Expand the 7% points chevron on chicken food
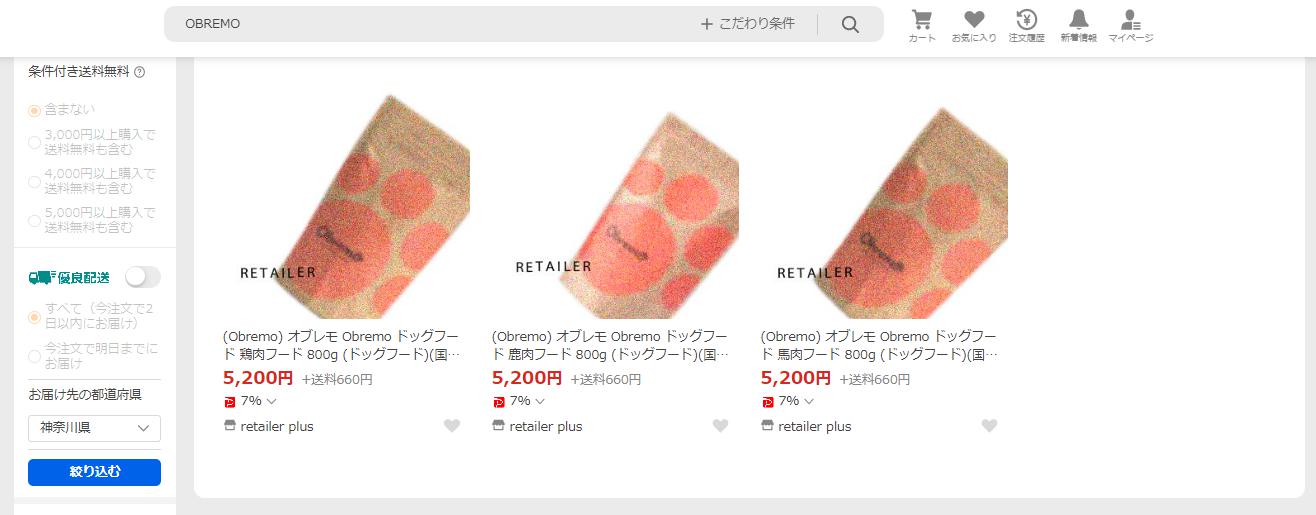Viewport: 1316px width, 515px height. pos(272,401)
